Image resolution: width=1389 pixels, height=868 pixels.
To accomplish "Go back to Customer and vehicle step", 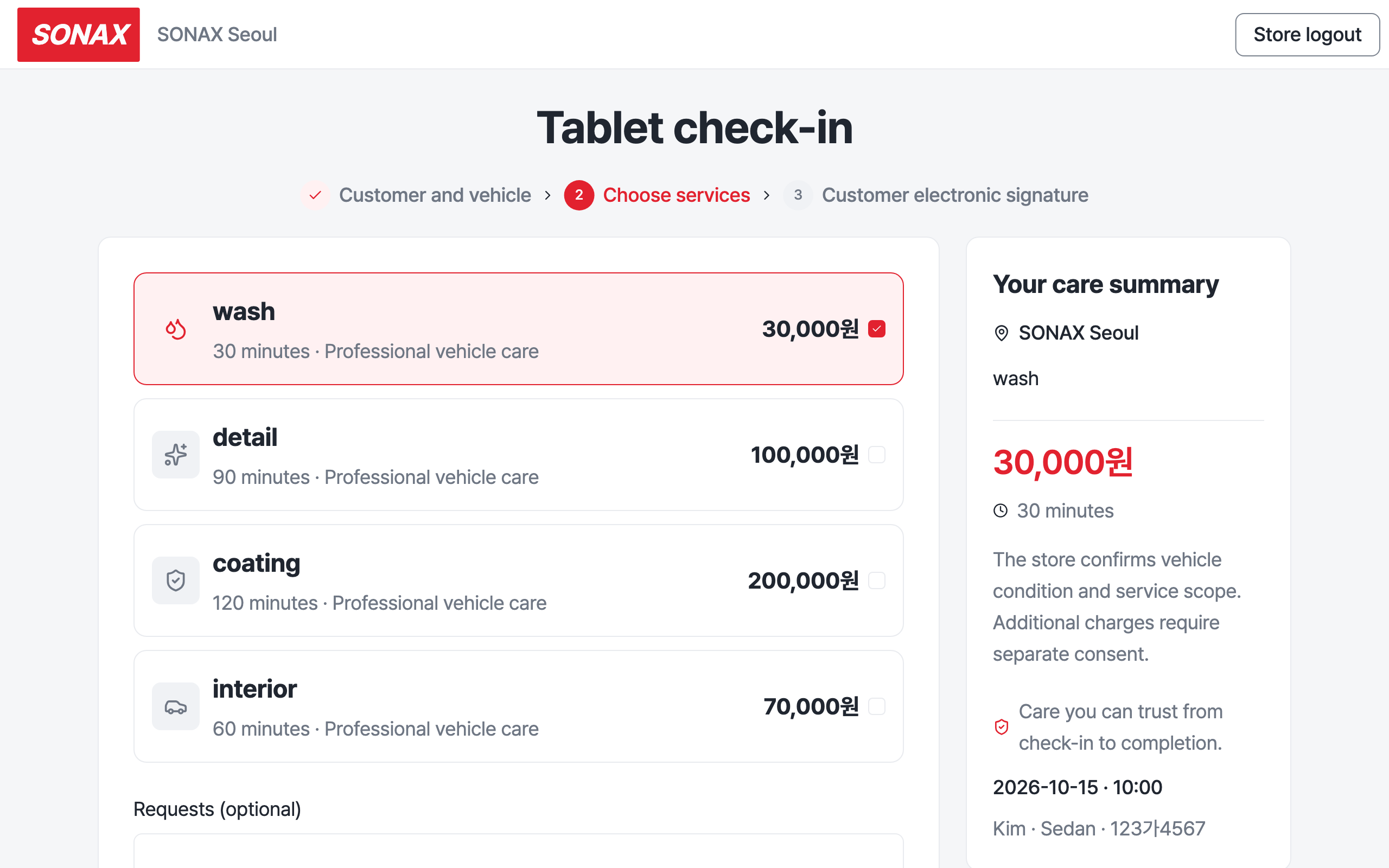I will [x=435, y=195].
